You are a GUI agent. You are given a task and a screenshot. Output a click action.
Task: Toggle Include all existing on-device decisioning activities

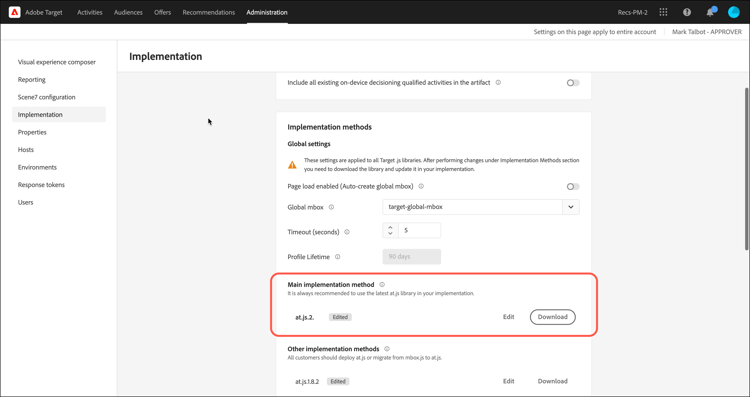point(573,83)
